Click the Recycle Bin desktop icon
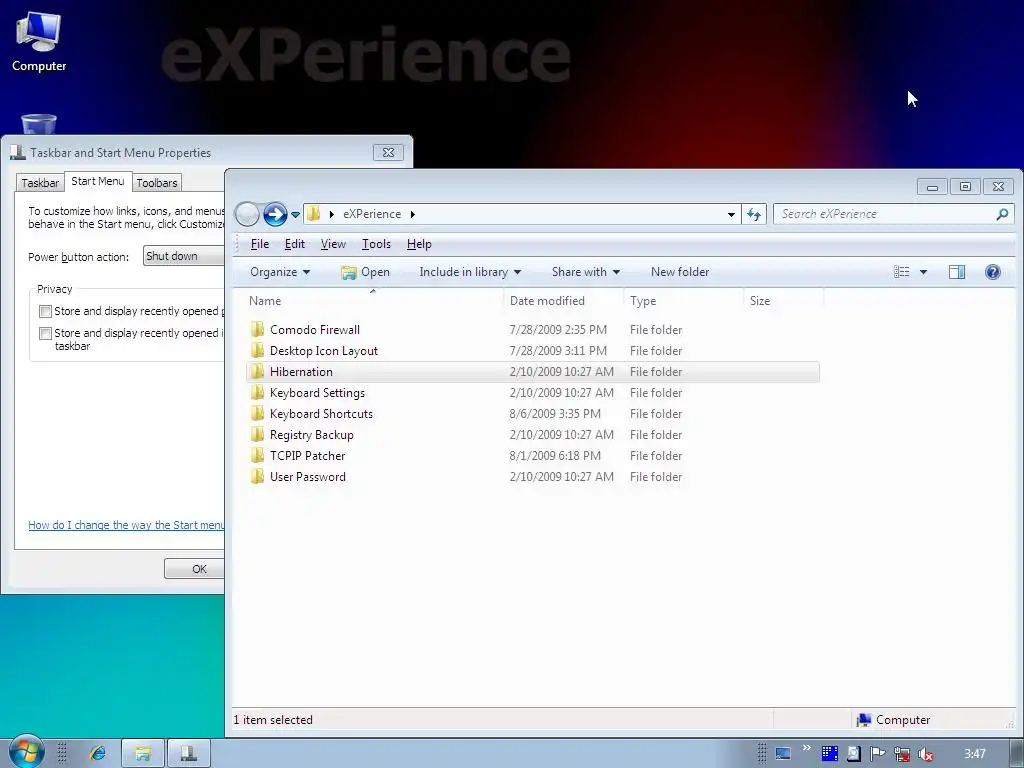This screenshot has width=1024, height=768. [39, 124]
